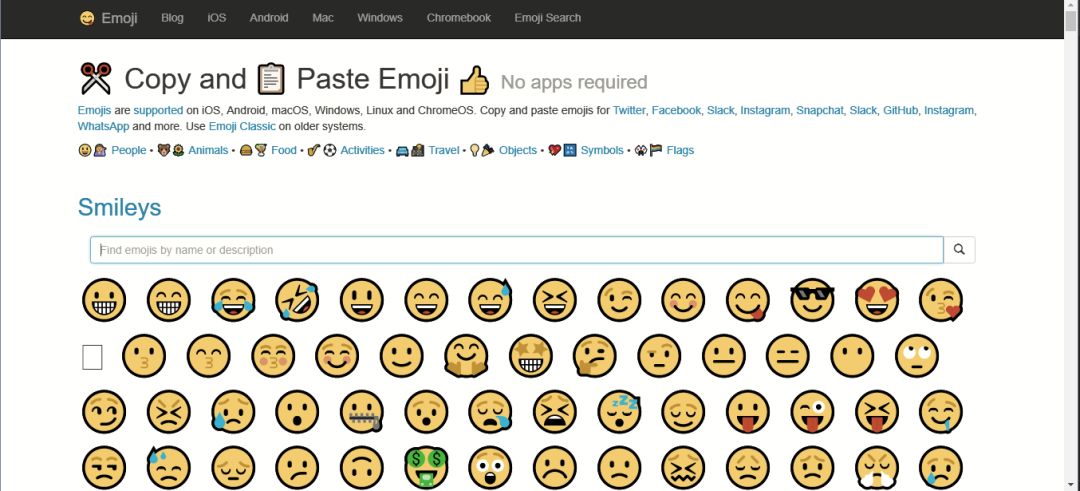Viewport: 1080px width, 491px height.
Task: Pick the confounded face emoji
Action: tap(683, 468)
